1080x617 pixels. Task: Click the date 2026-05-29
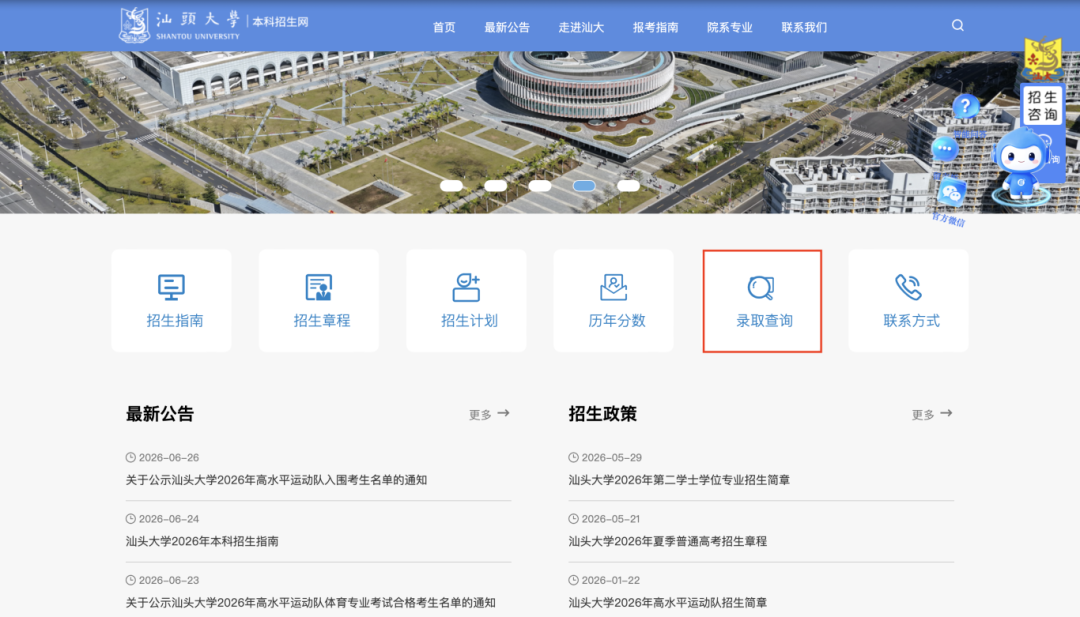pos(612,457)
